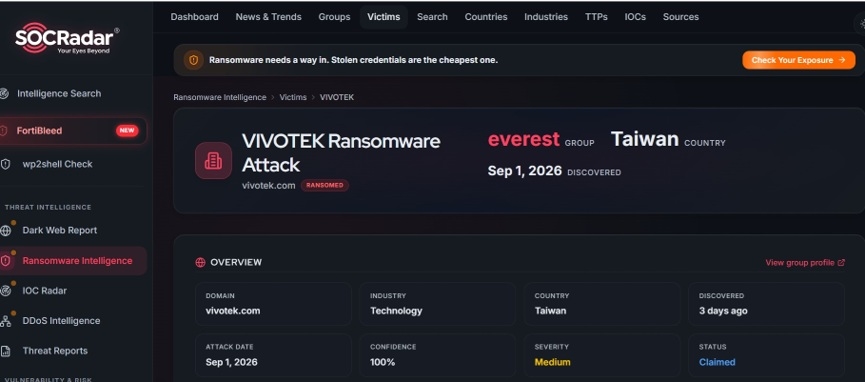The image size is (865, 382).
Task: Select the Victims tab
Action: click(x=384, y=17)
